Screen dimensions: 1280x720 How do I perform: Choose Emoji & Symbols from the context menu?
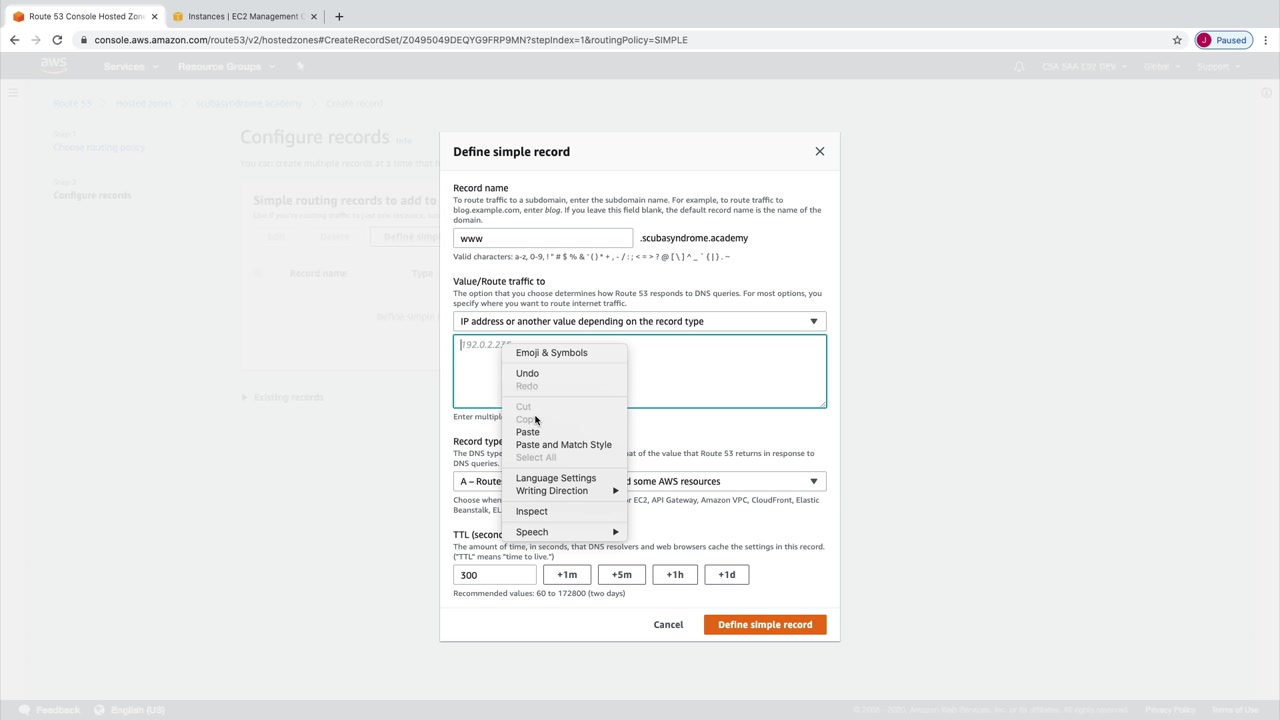pos(551,352)
